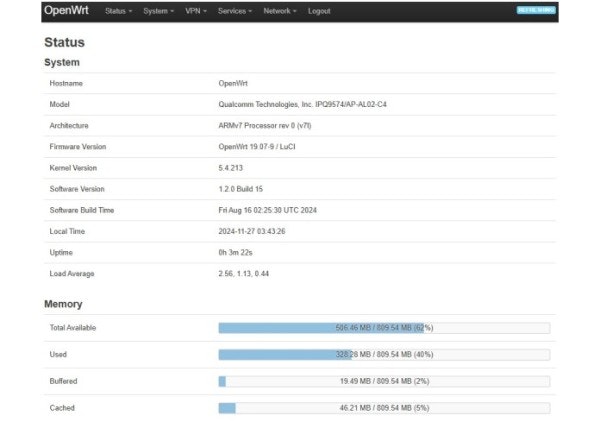This screenshot has width=600, height=422.
Task: Click the Logout link
Action: tap(319, 11)
